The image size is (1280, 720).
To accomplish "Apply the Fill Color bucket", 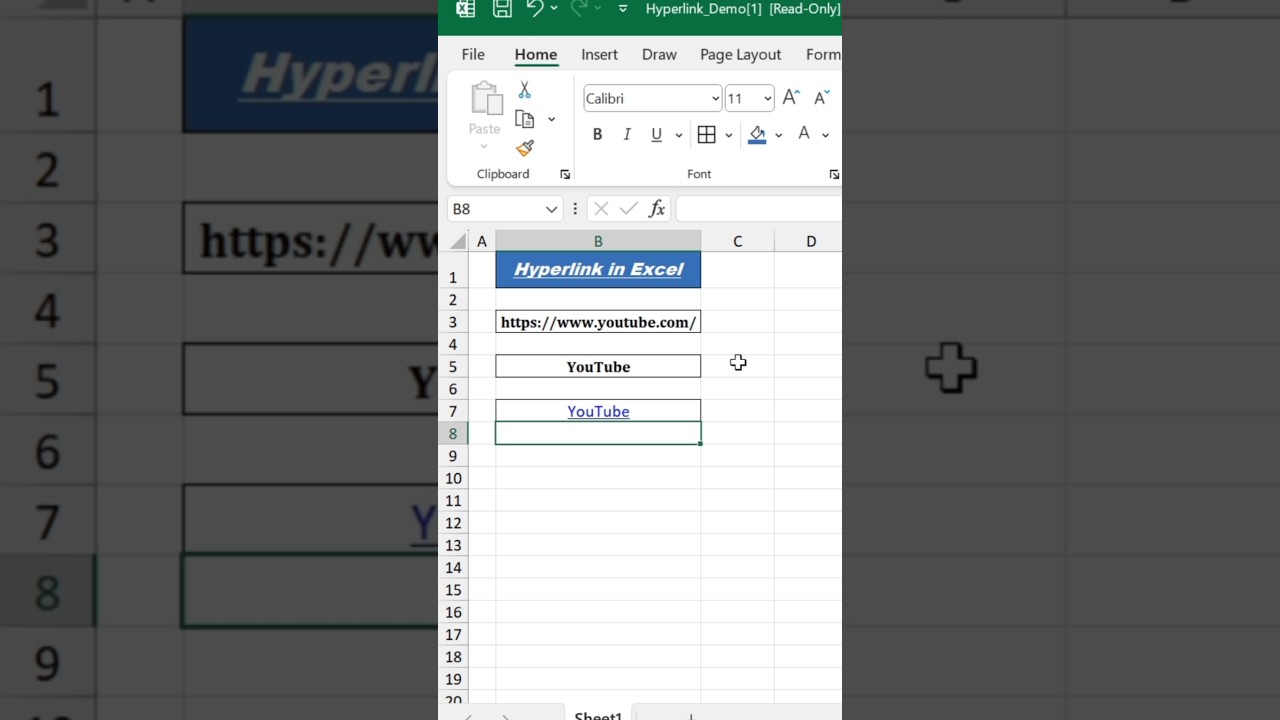I will coord(757,135).
